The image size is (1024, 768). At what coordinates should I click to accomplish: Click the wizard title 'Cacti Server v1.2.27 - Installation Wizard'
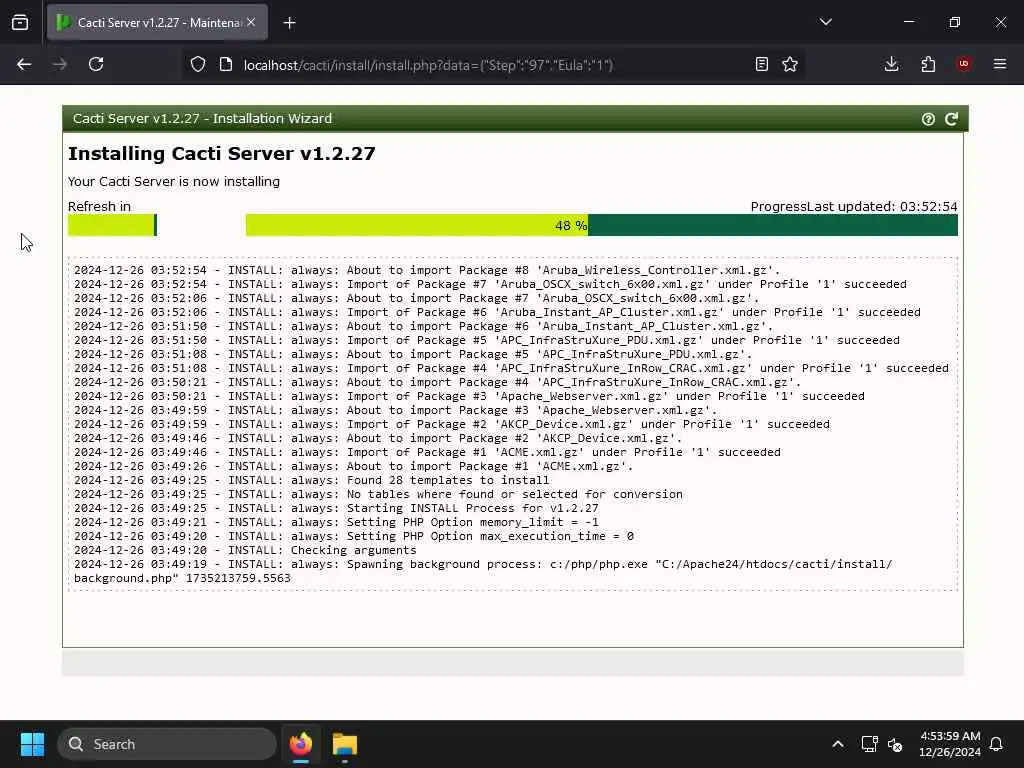[202, 118]
